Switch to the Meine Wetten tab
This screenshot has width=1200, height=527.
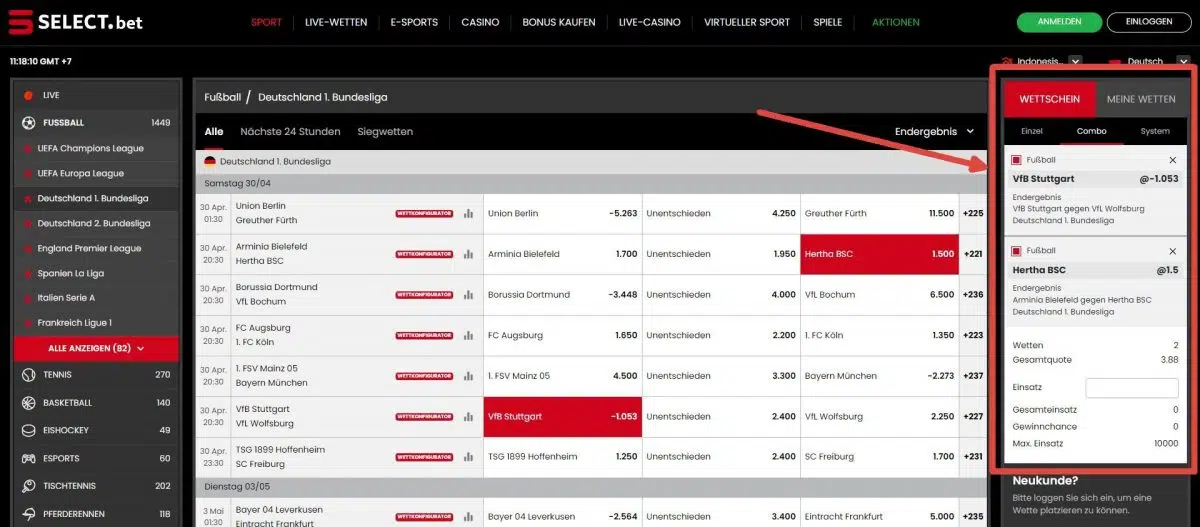click(1141, 99)
